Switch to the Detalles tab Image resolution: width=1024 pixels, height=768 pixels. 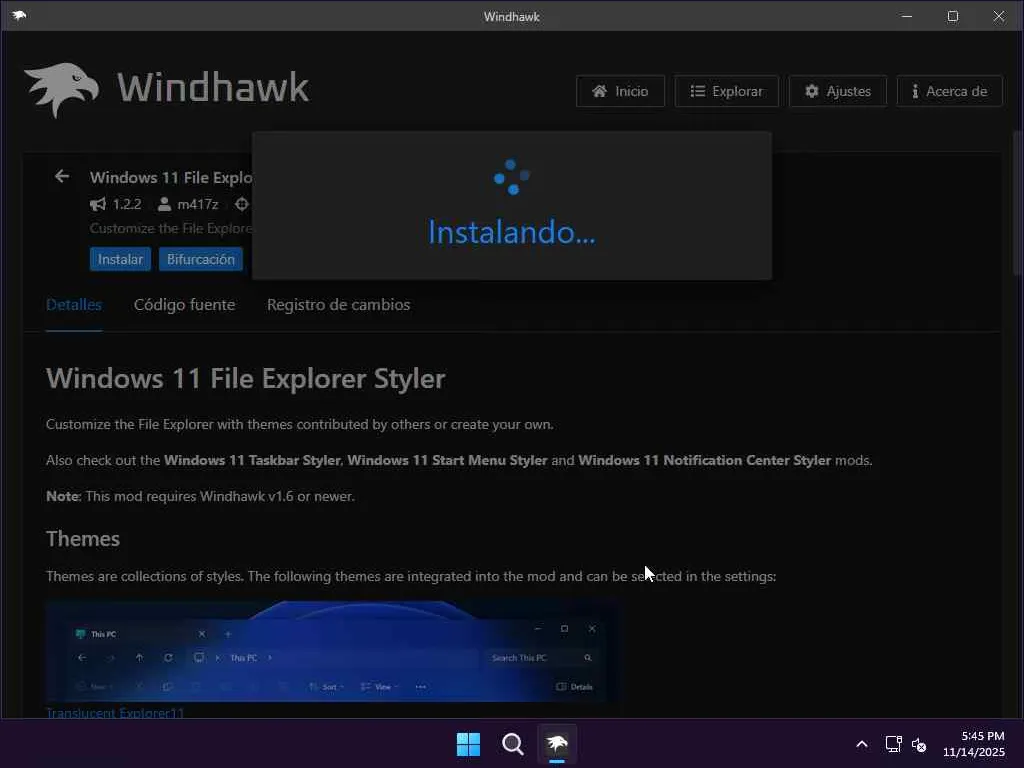click(74, 305)
